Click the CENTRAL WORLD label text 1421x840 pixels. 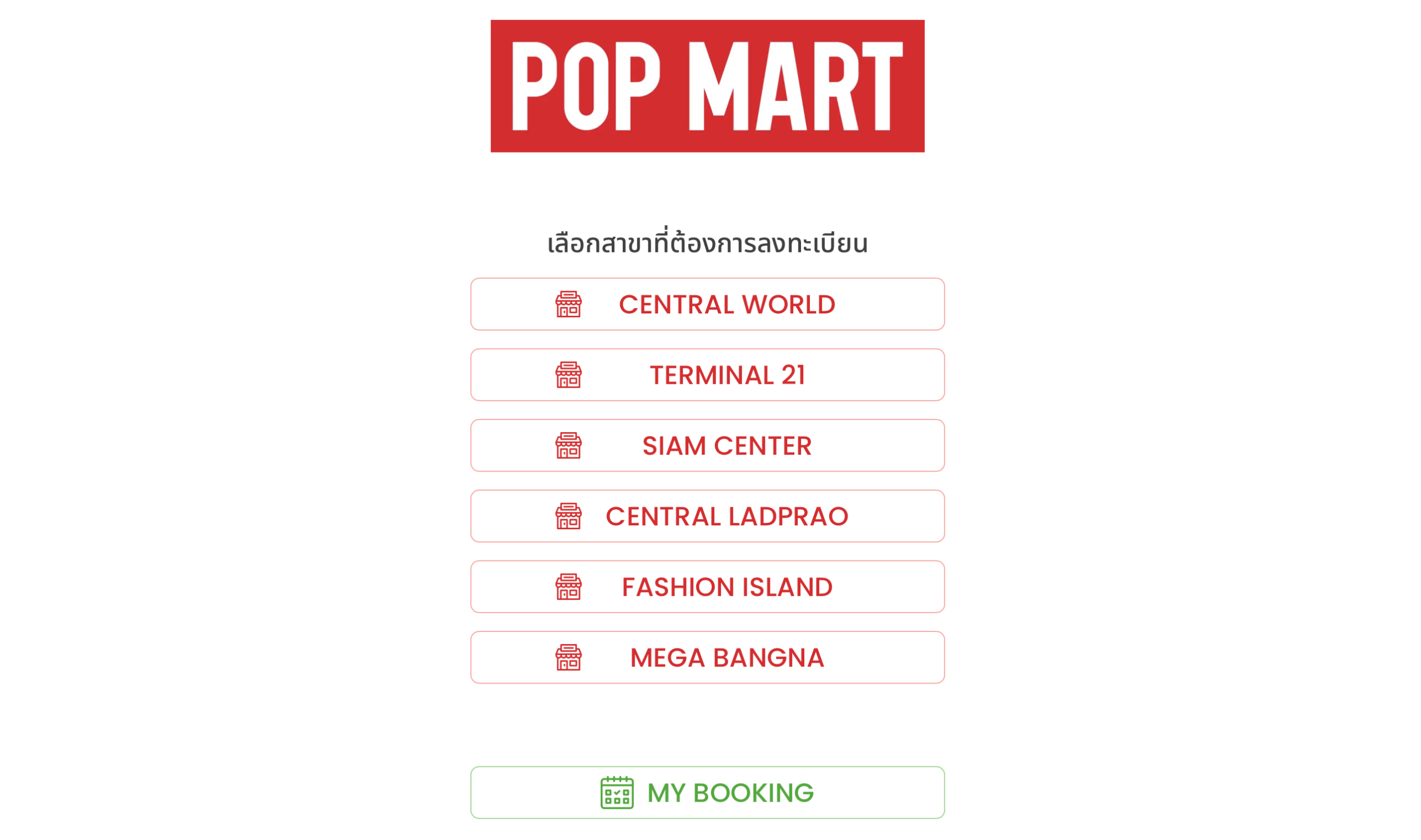point(727,304)
